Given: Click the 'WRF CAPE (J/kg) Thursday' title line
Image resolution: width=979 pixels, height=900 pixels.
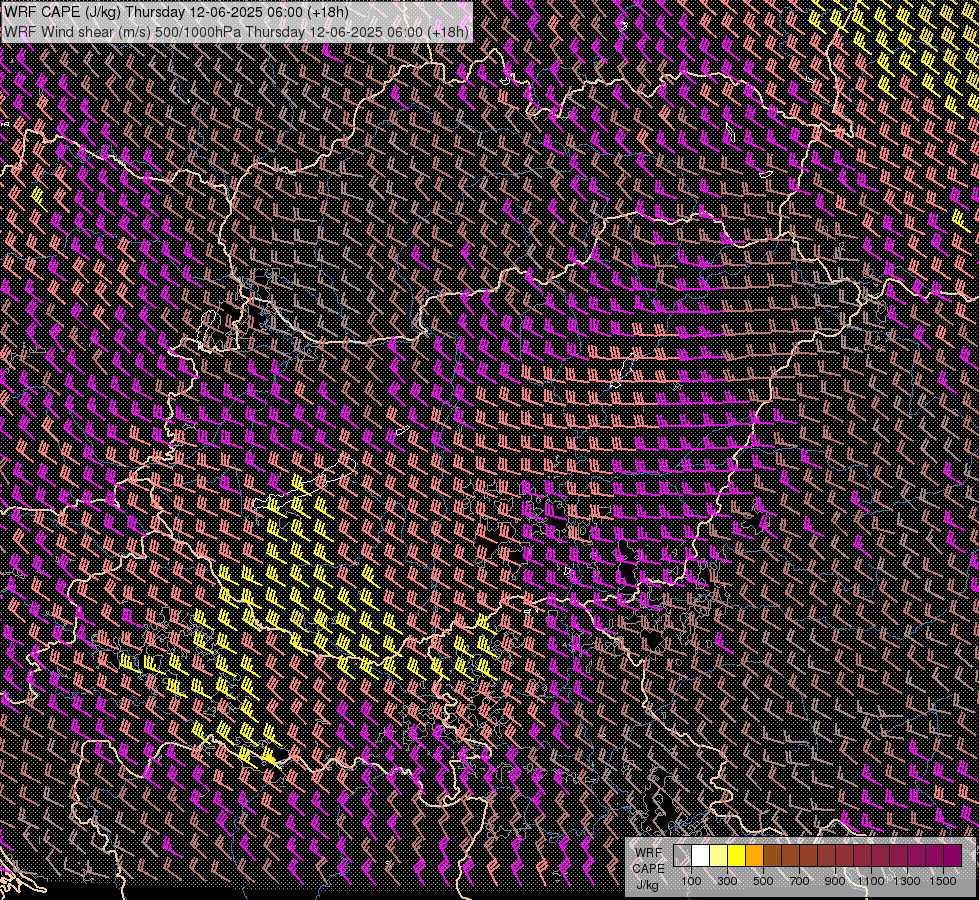Looking at the screenshot, I should pos(176,12).
